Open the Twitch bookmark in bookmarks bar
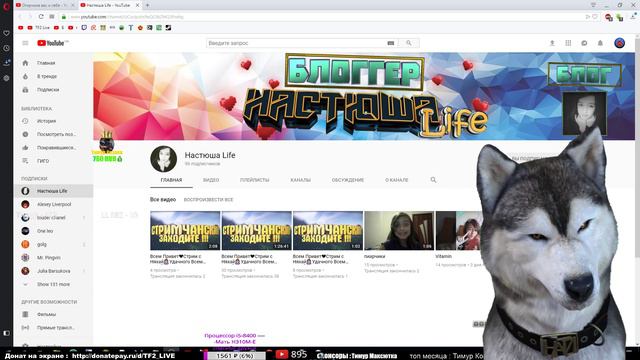Viewport: 640px width, 360px height. 84,28
